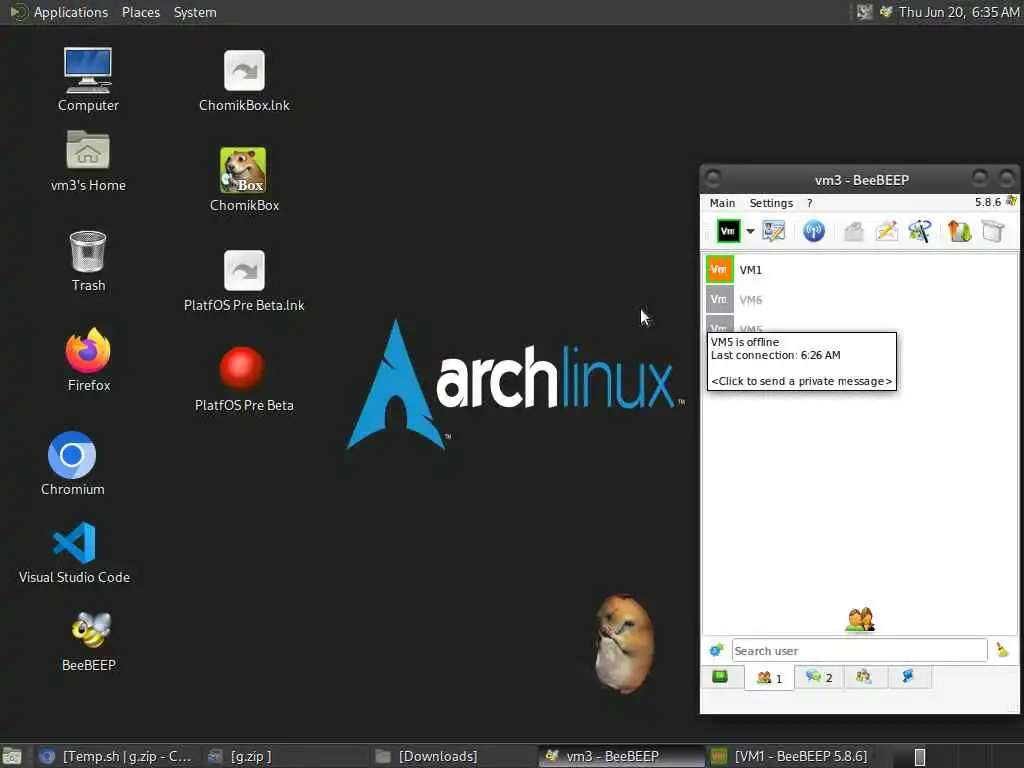This screenshot has width=1024, height=768.
Task: Click the grey VM6 avatar icon
Action: coord(720,299)
